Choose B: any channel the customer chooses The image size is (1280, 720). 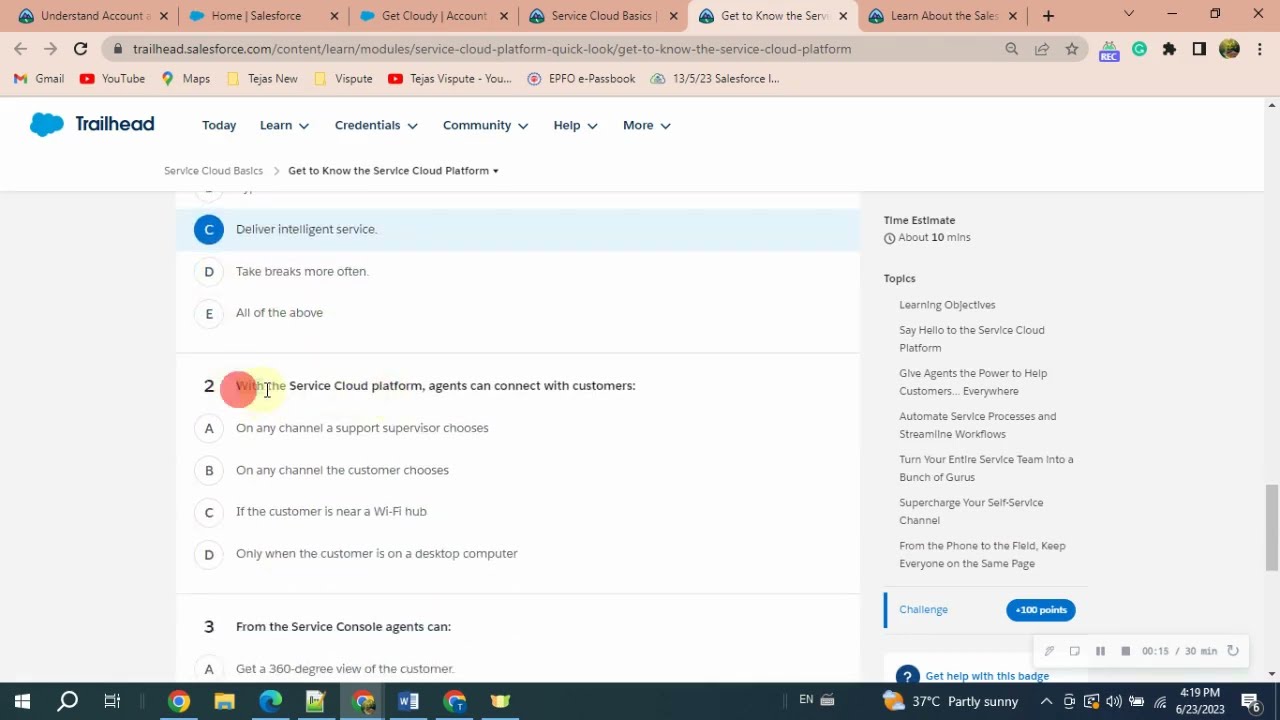click(x=518, y=470)
